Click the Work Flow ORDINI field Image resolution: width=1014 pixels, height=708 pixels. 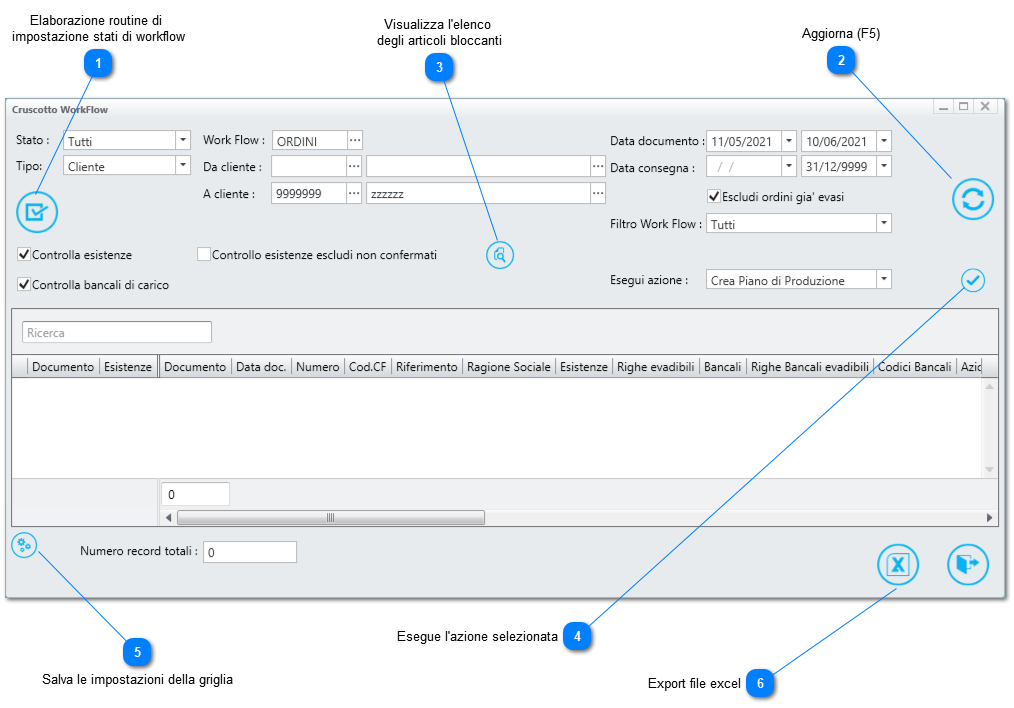click(x=310, y=140)
